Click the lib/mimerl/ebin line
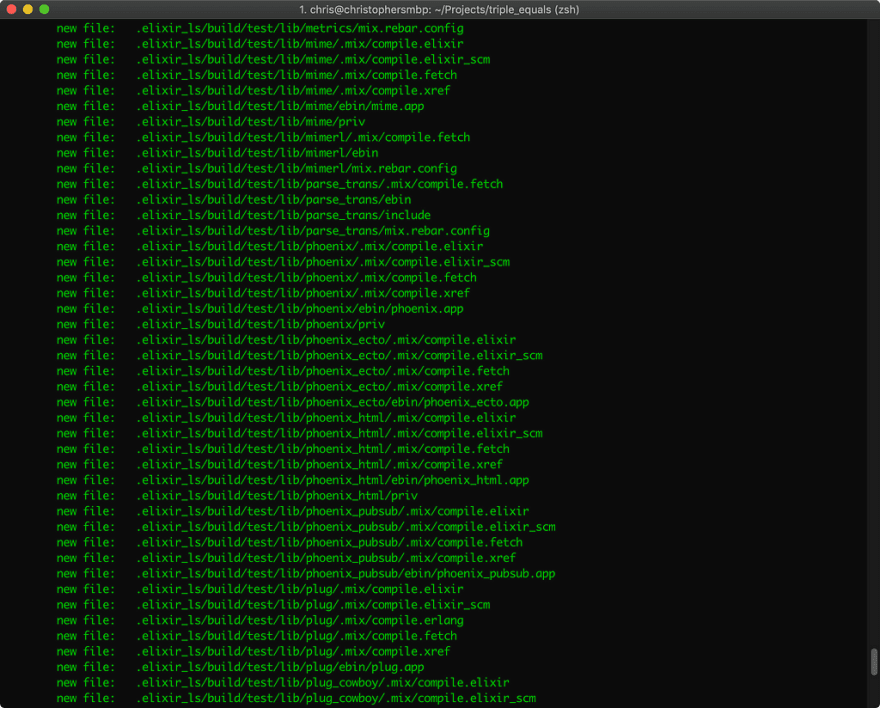This screenshot has height=708, width=880. [217, 153]
